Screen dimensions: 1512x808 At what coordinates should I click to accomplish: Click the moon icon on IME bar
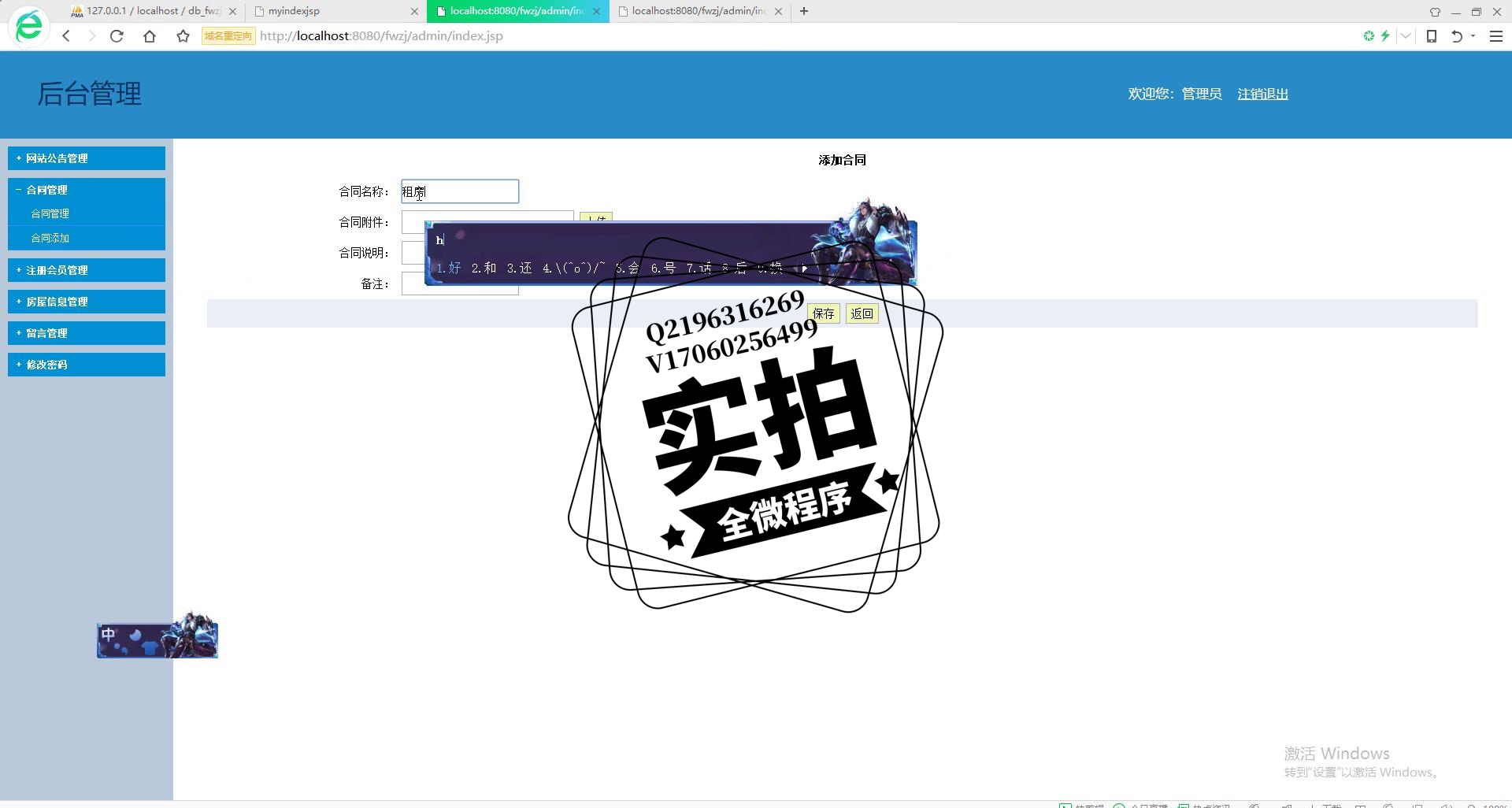134,636
